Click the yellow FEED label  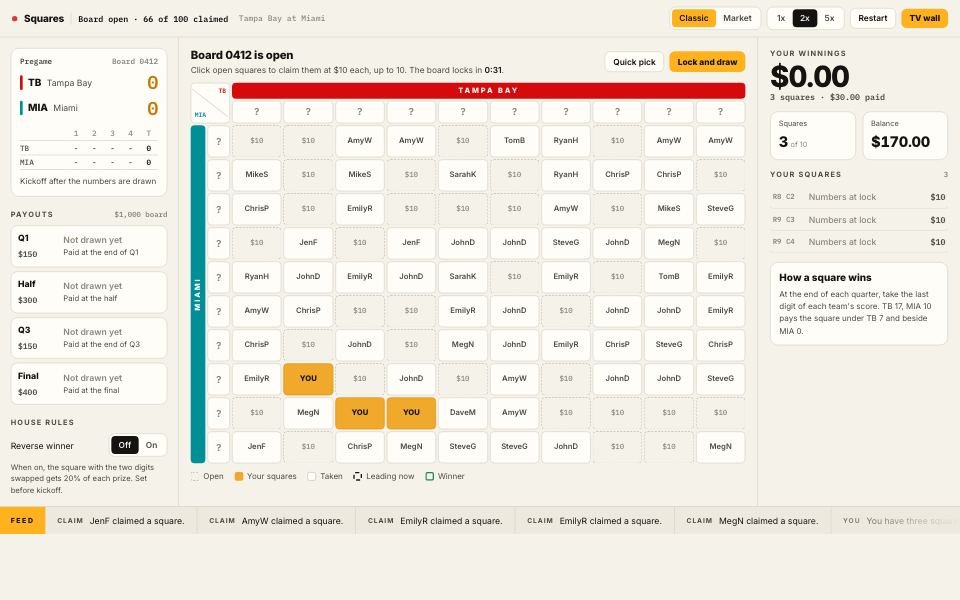(23, 520)
